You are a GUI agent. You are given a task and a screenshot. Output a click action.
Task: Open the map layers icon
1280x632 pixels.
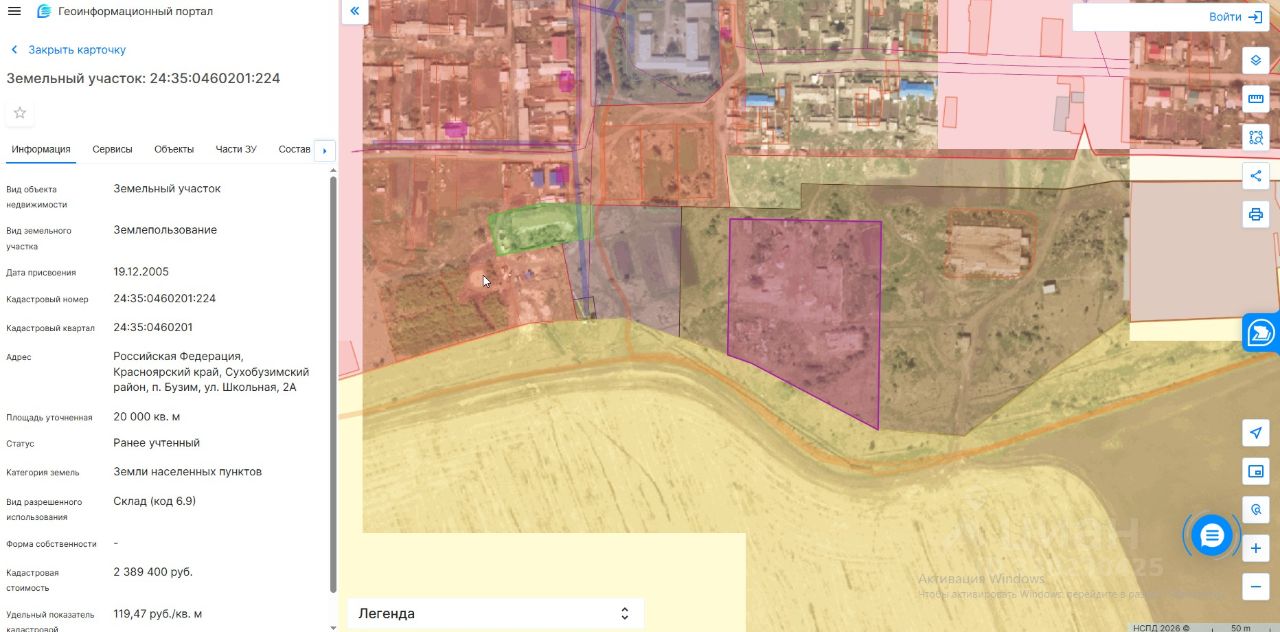(x=1256, y=61)
